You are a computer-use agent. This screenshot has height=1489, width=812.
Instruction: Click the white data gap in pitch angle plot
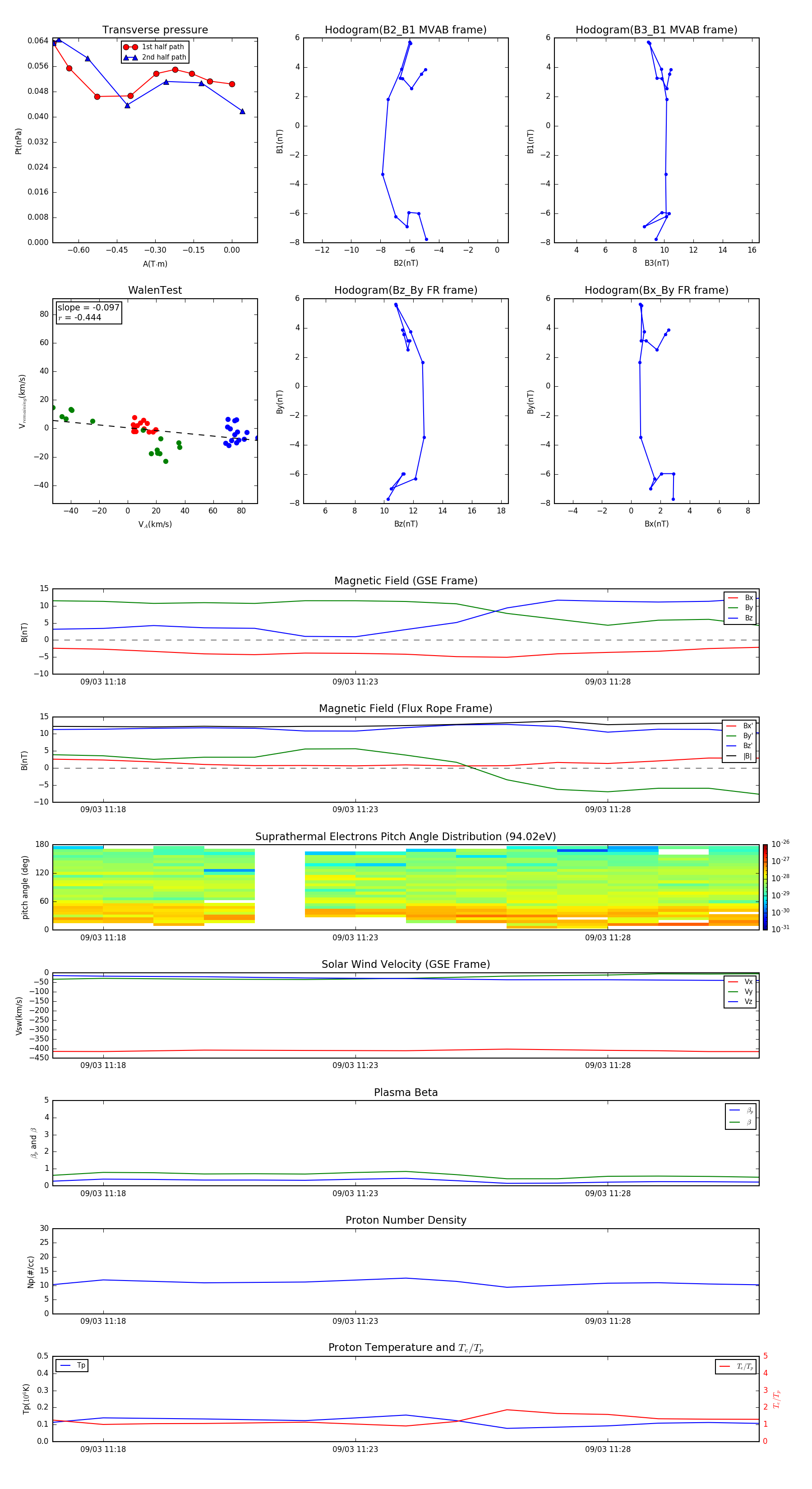[x=280, y=887]
